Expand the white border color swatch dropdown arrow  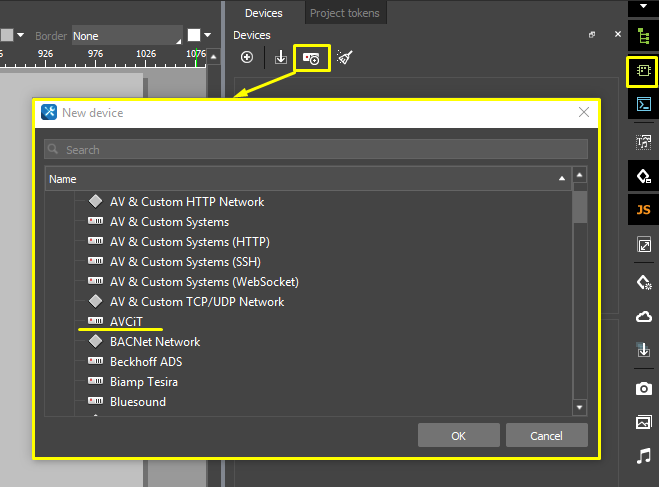click(208, 35)
